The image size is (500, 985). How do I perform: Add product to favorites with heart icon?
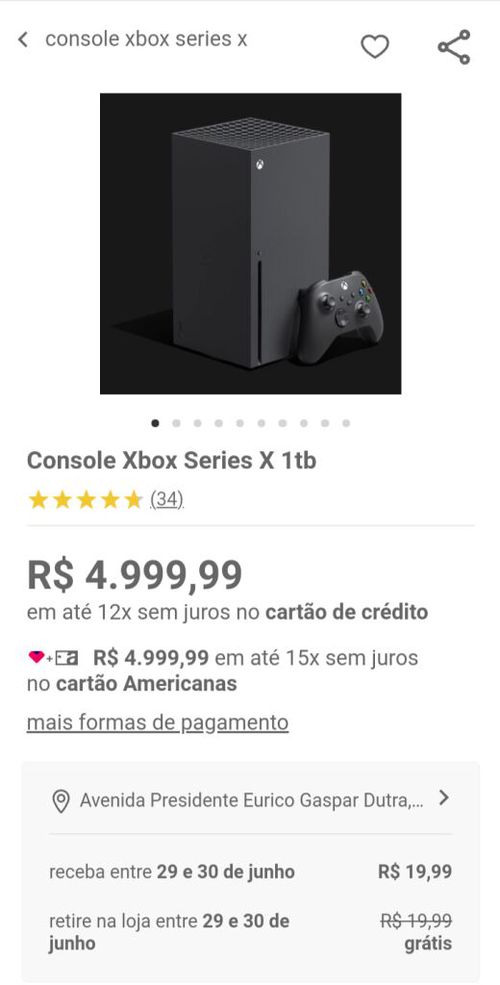tap(375, 46)
